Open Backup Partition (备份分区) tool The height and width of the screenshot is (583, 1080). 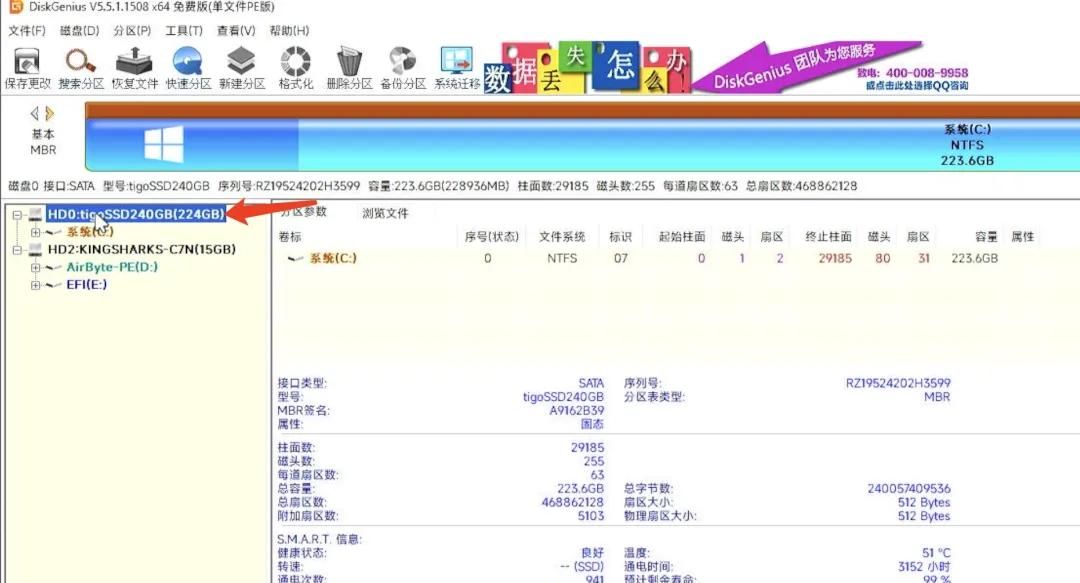[x=403, y=68]
